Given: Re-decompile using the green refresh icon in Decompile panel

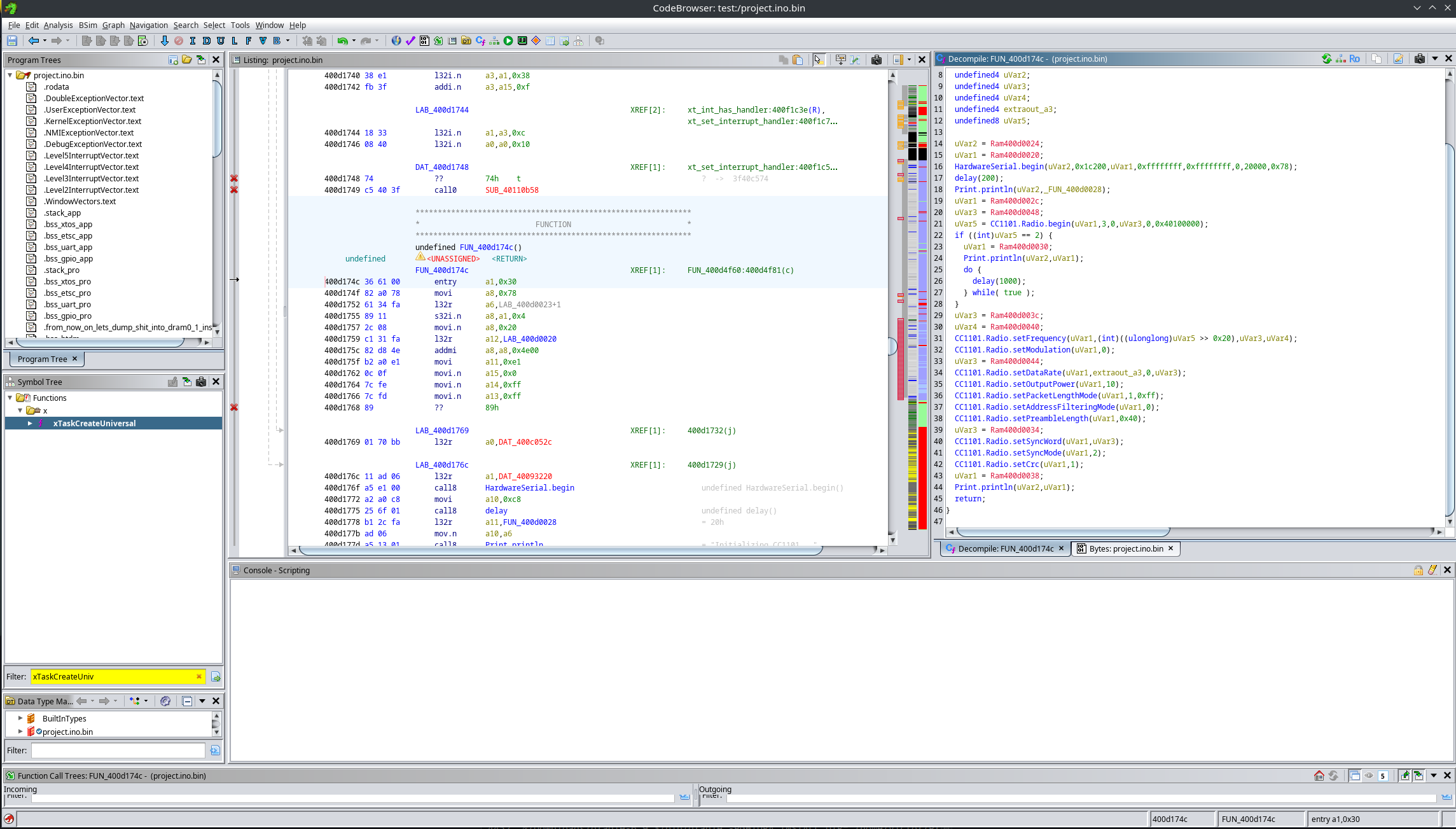Looking at the screenshot, I should pos(1327,58).
